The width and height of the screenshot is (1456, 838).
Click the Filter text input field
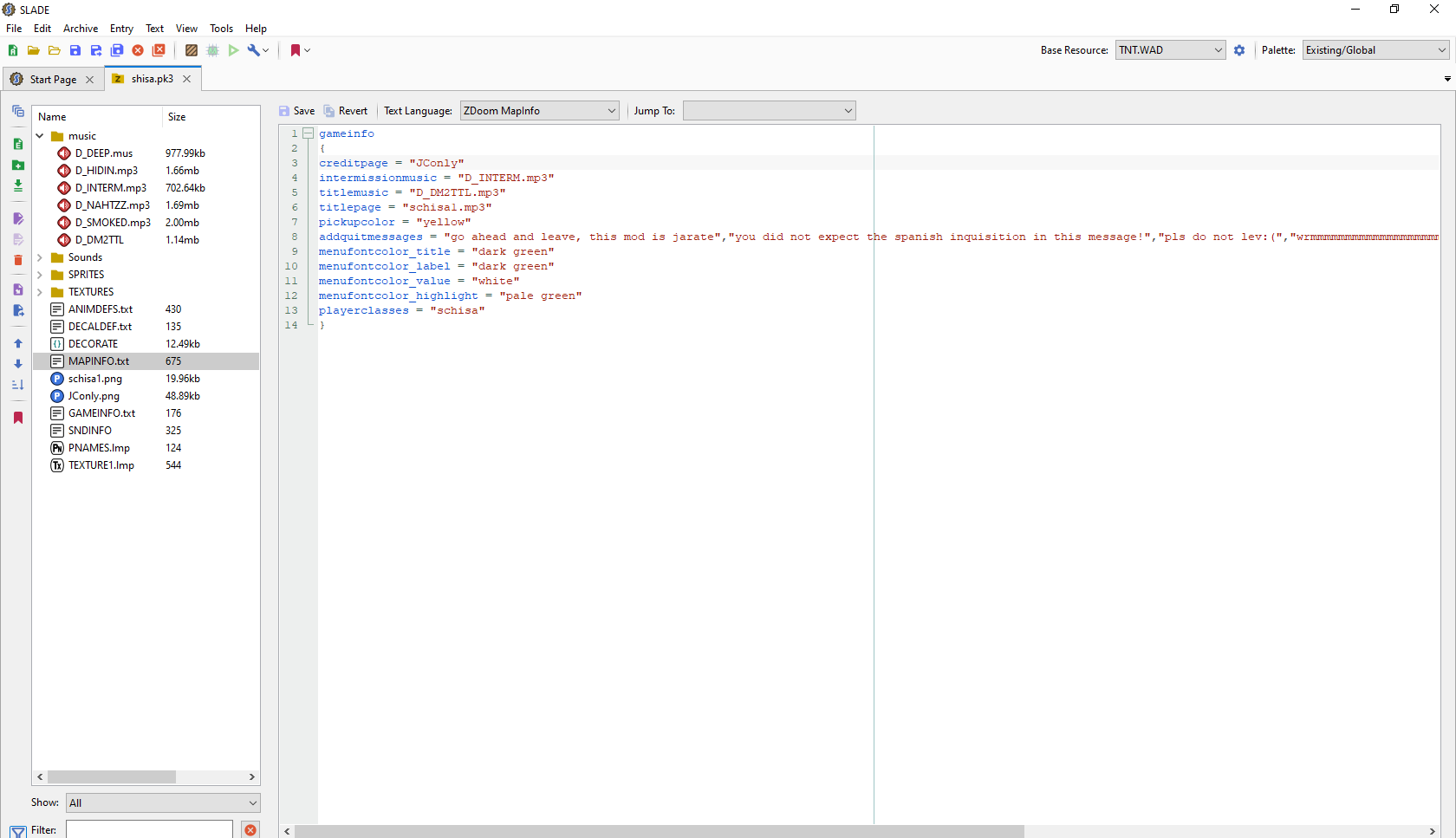[x=149, y=829]
